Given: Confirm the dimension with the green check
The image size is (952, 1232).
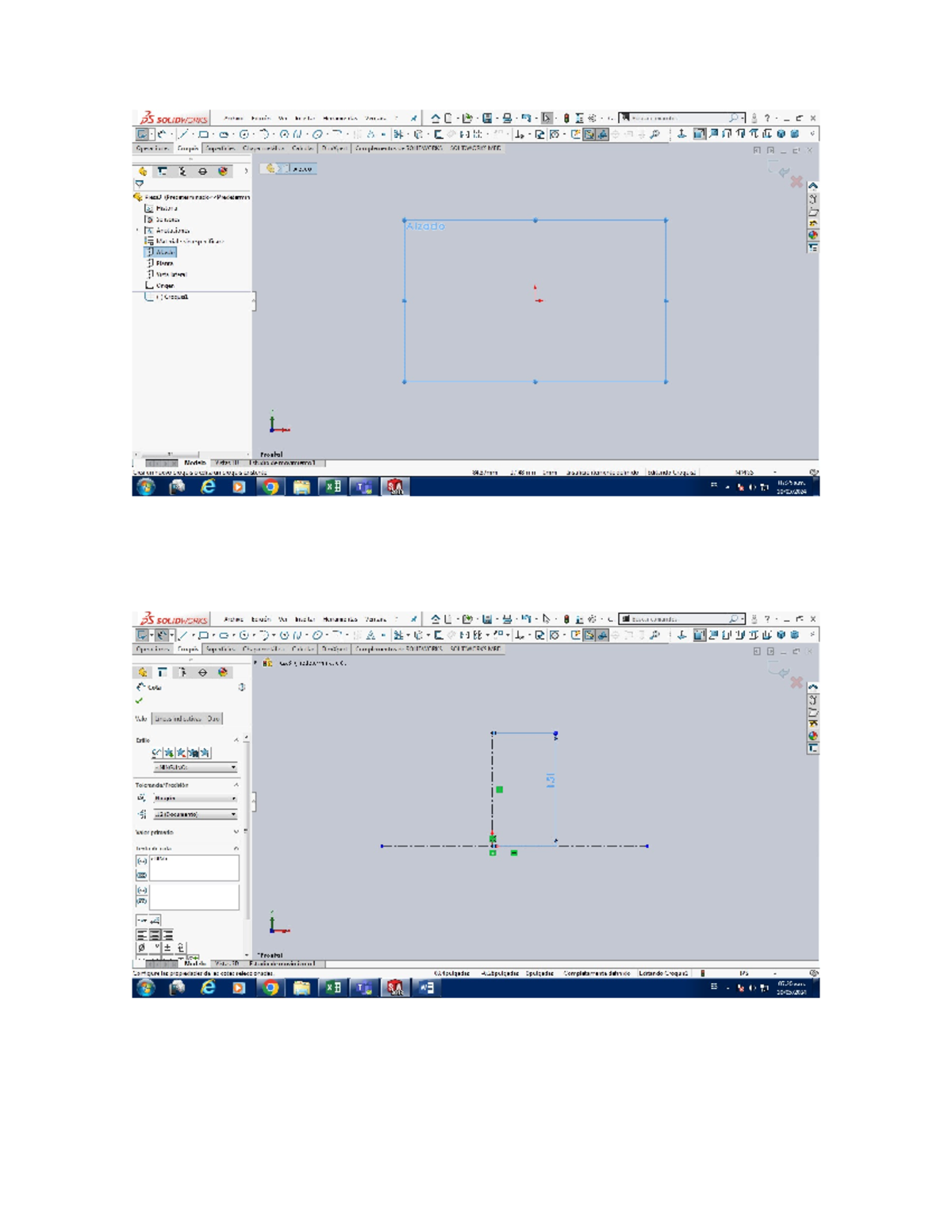Looking at the screenshot, I should [x=139, y=700].
